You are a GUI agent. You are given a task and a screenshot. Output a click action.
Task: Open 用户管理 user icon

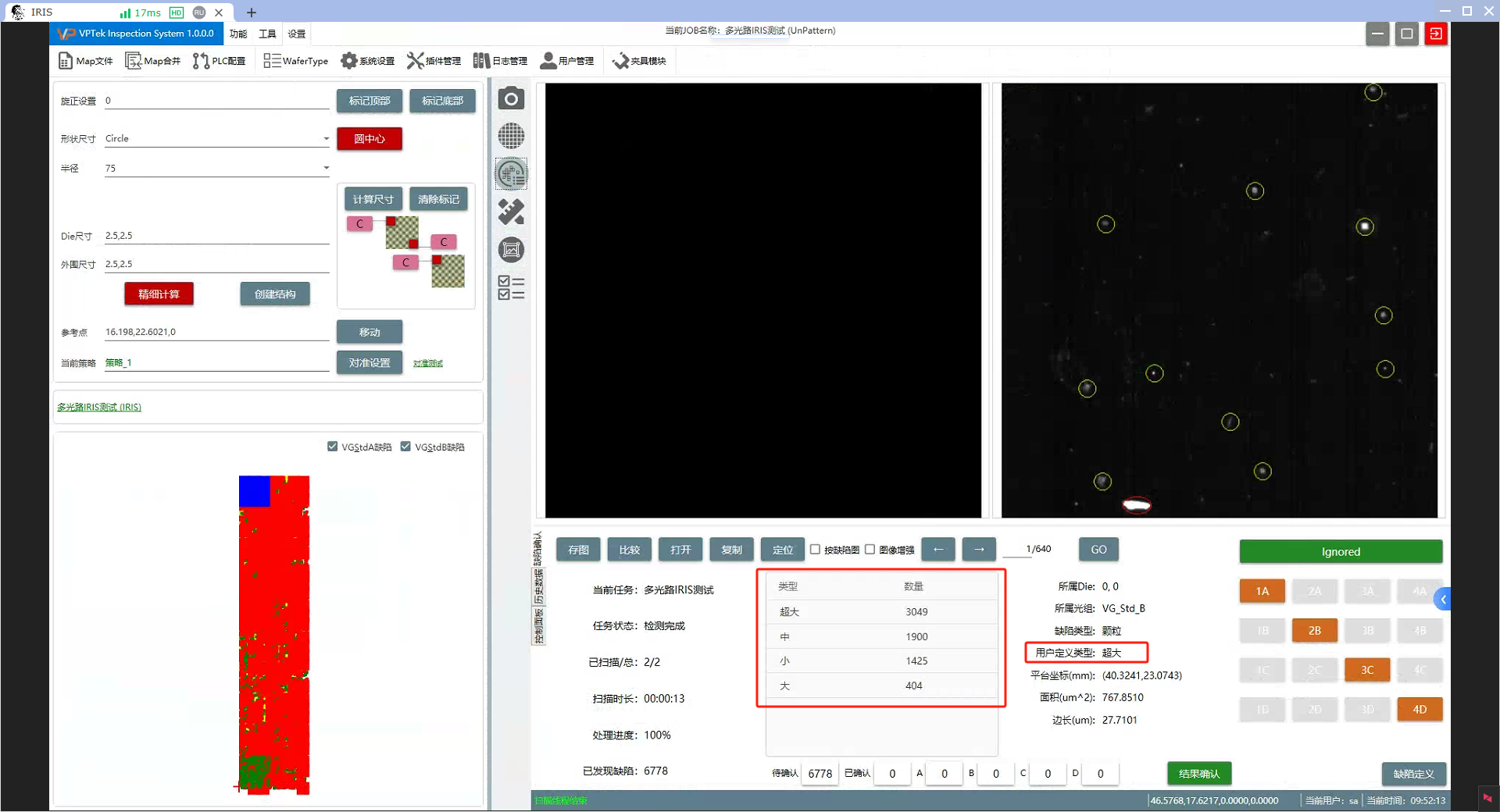click(567, 61)
